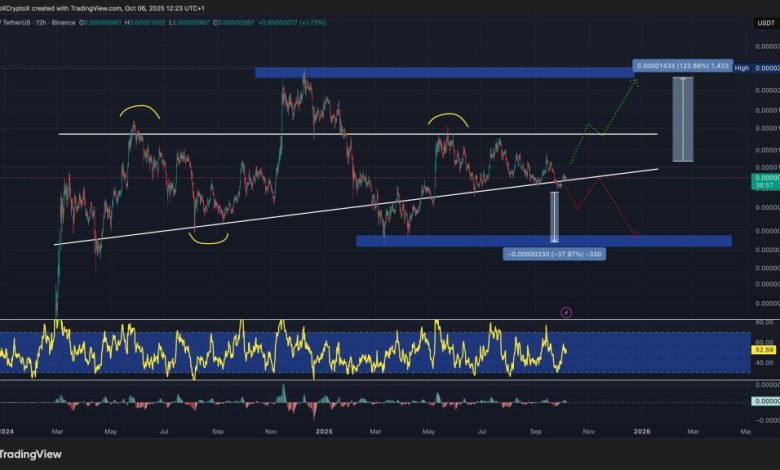Viewport: 780px width, 470px height.
Task: Click the 2026 marker on time axis
Action: (642, 430)
